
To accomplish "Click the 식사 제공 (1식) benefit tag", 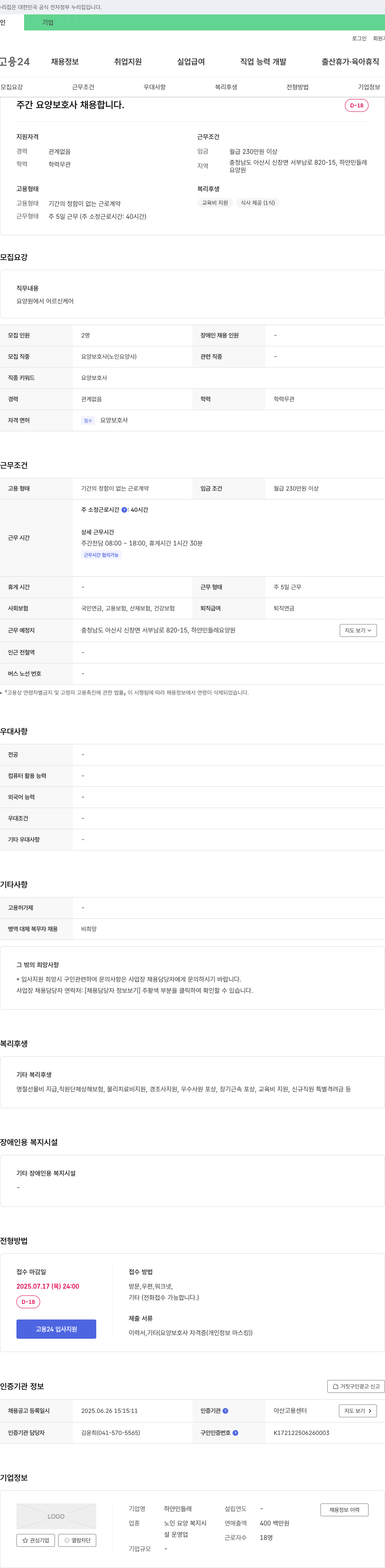I will click(257, 203).
